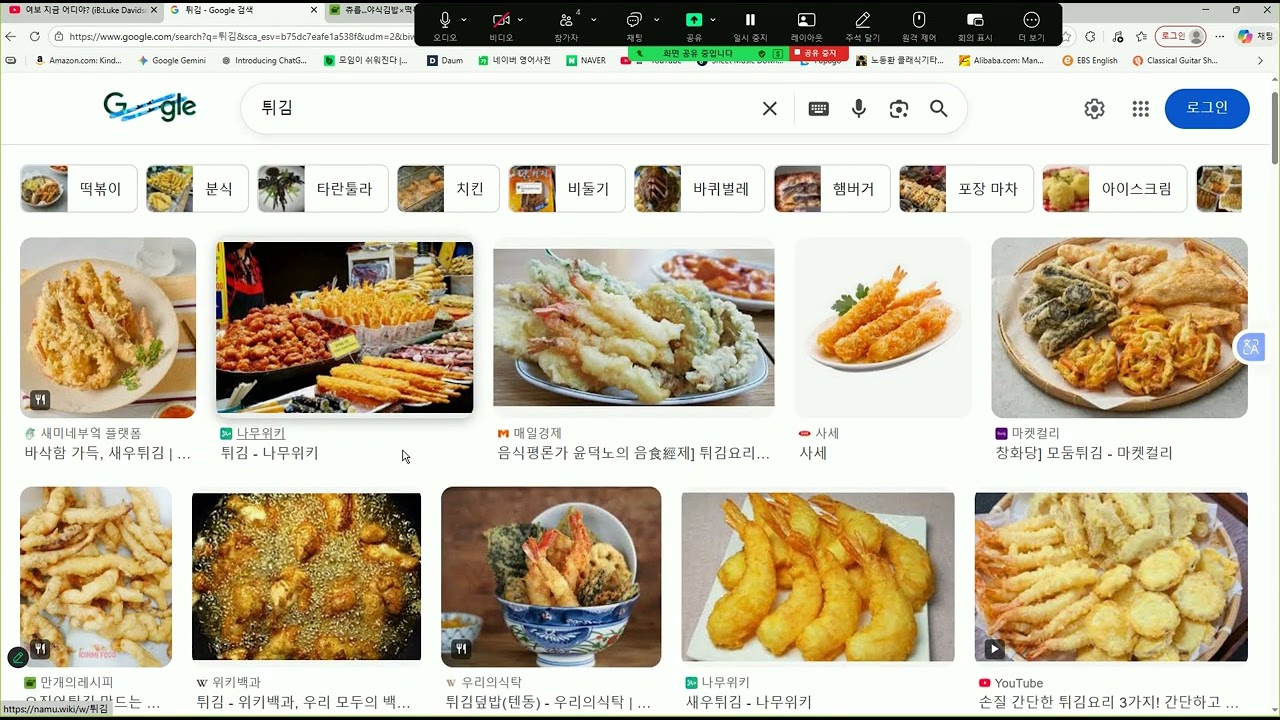Screen dimensions: 1280x720
Task: Click the Google logo
Action: point(149,107)
